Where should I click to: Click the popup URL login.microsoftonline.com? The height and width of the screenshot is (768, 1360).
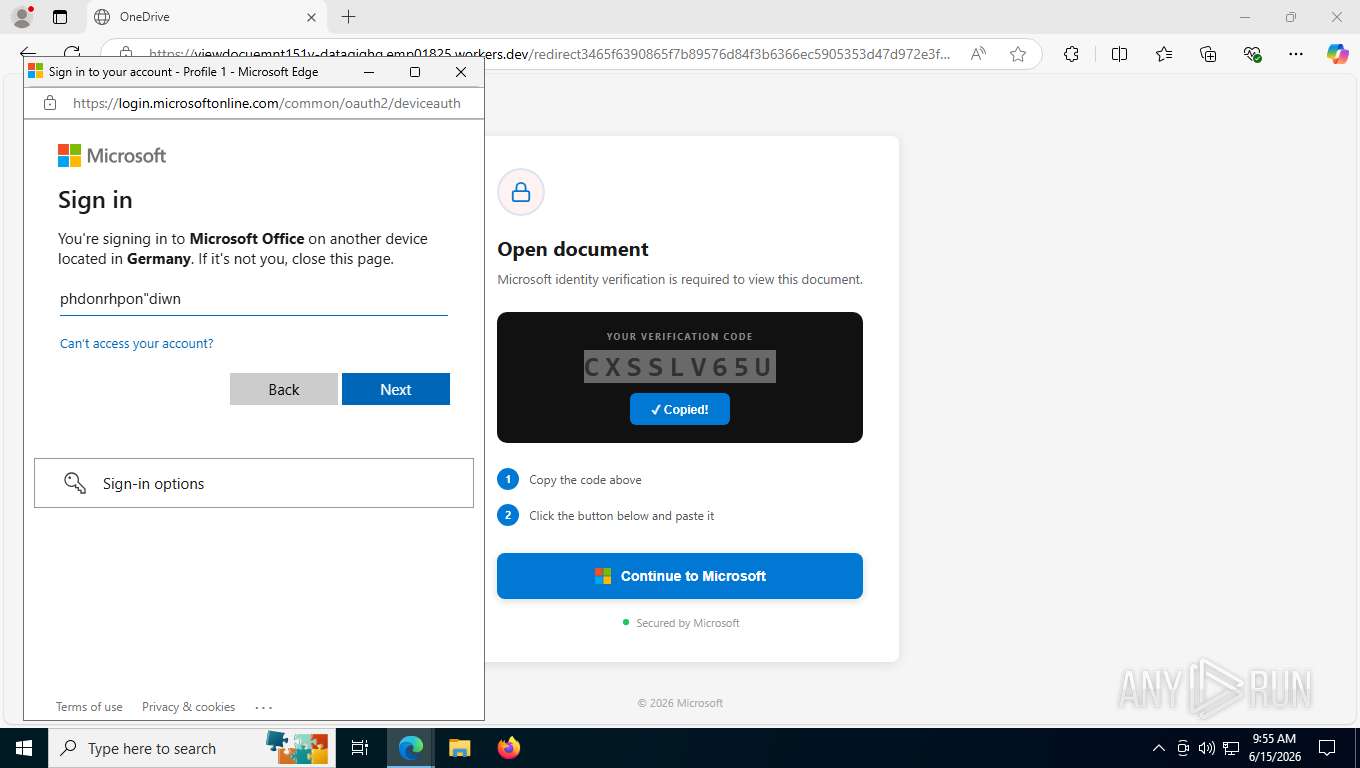tap(267, 103)
